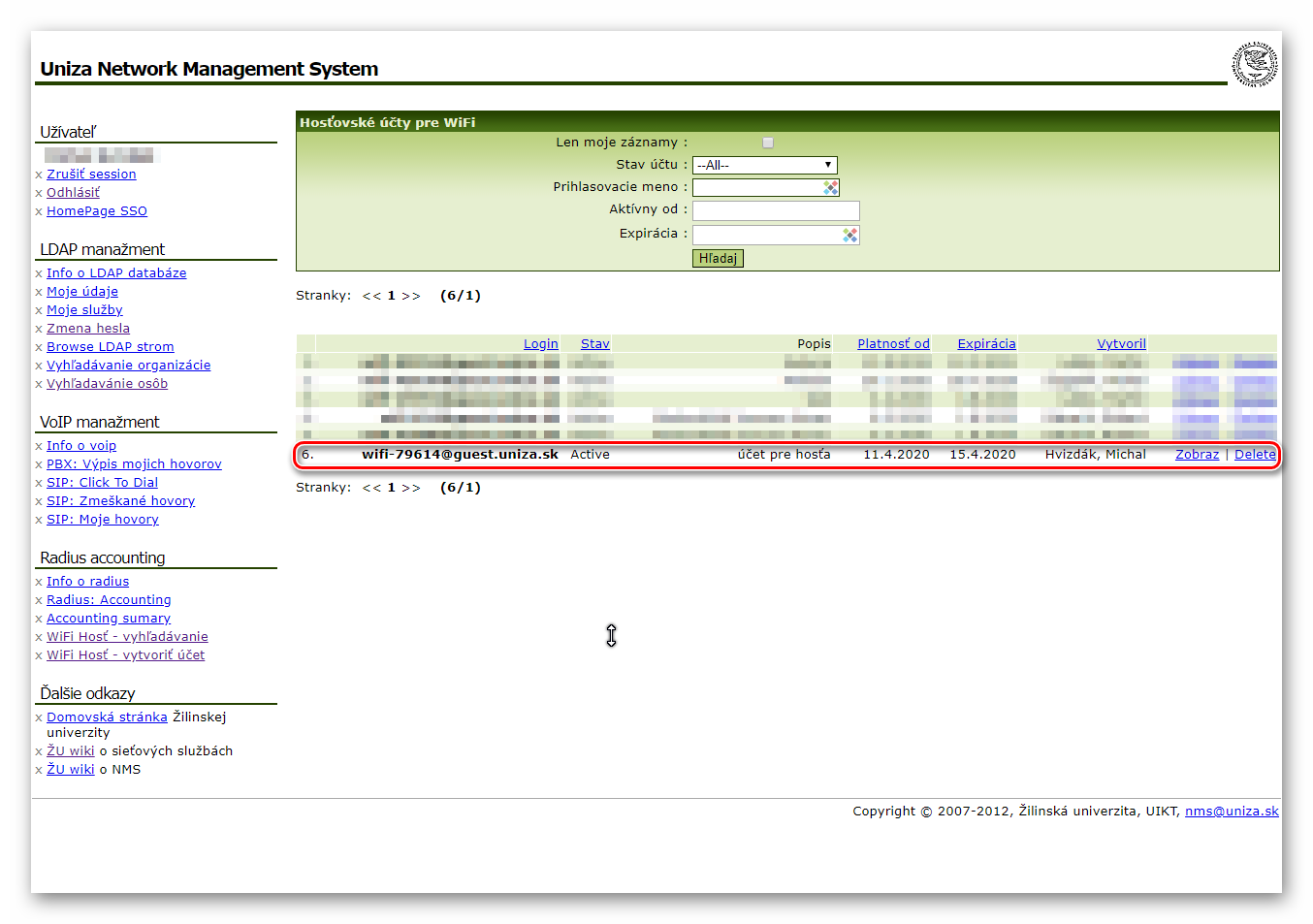Sort by Platnosť od column
Image resolution: width=1313 pixels, height=924 pixels.
[x=893, y=344]
